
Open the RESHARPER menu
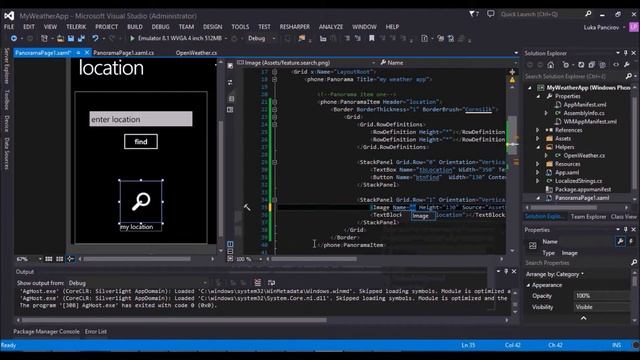pos(294,27)
